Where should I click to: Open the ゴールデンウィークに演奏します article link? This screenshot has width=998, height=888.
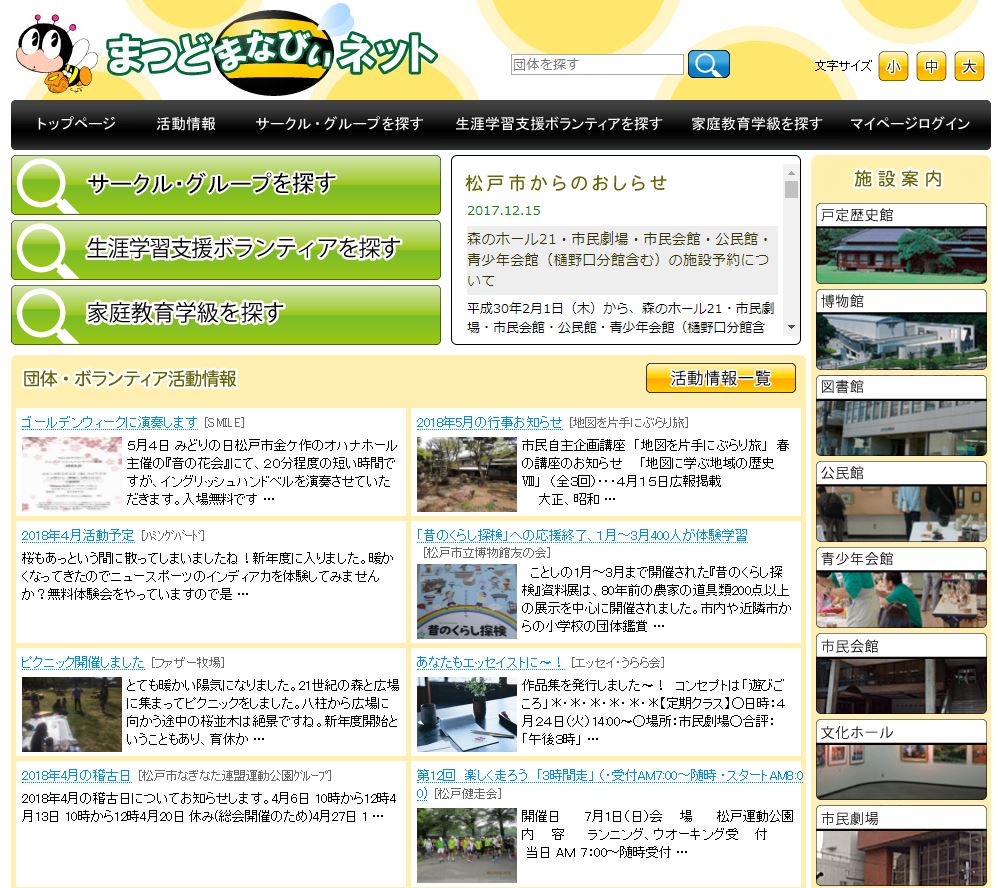(109, 422)
